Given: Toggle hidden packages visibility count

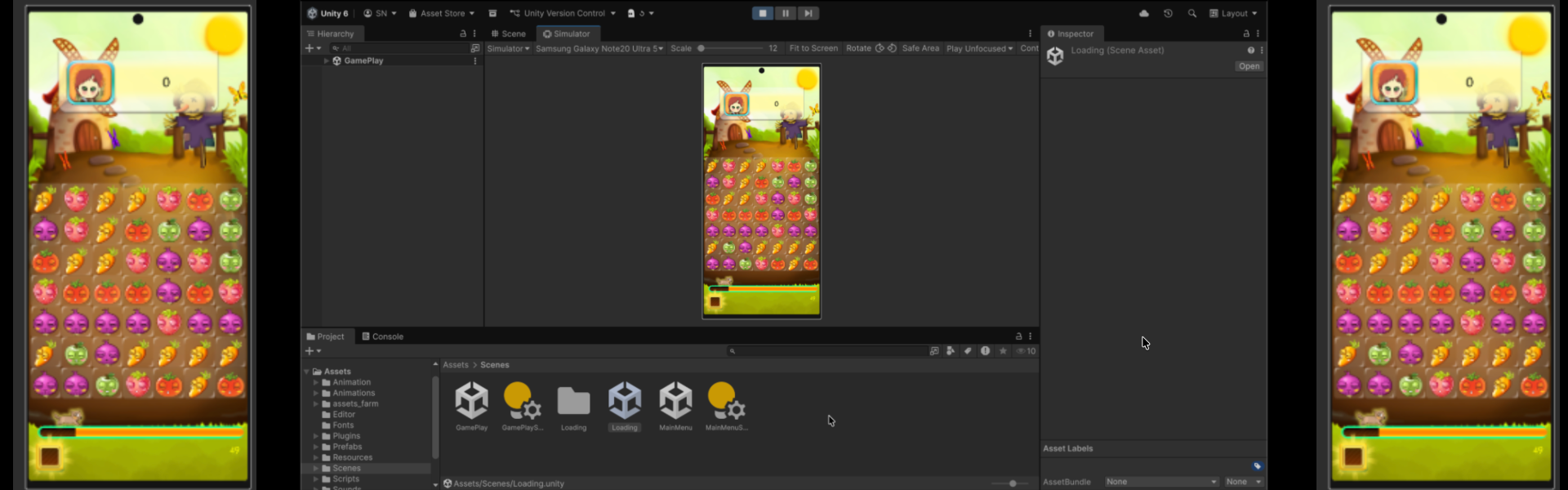Looking at the screenshot, I should [1026, 350].
